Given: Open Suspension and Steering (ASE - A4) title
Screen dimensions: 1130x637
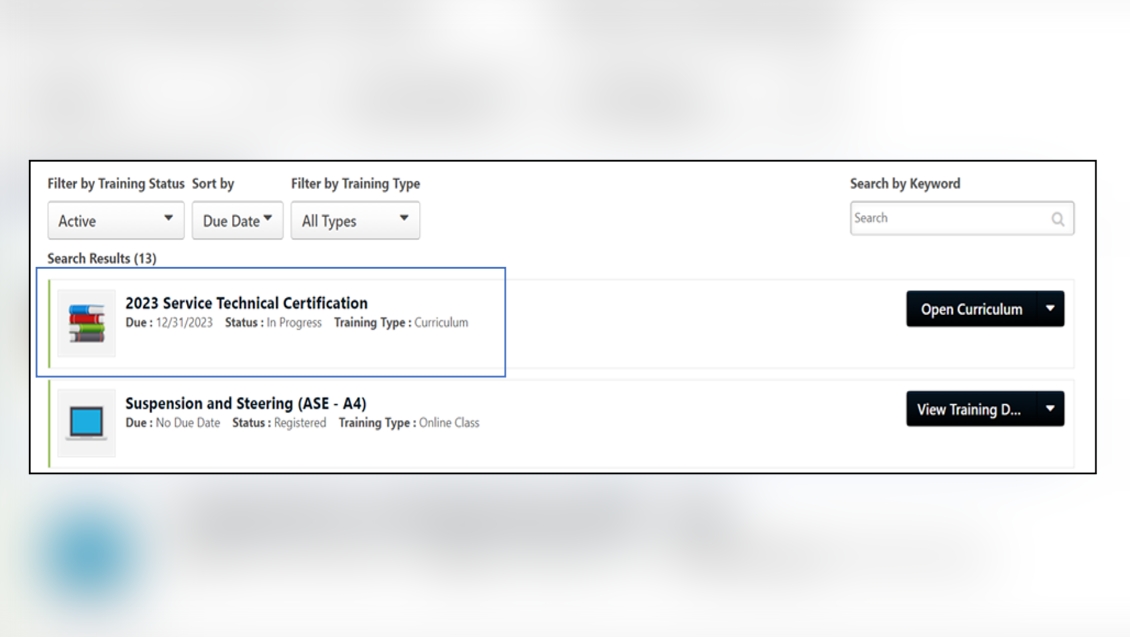Looking at the screenshot, I should coord(245,404).
